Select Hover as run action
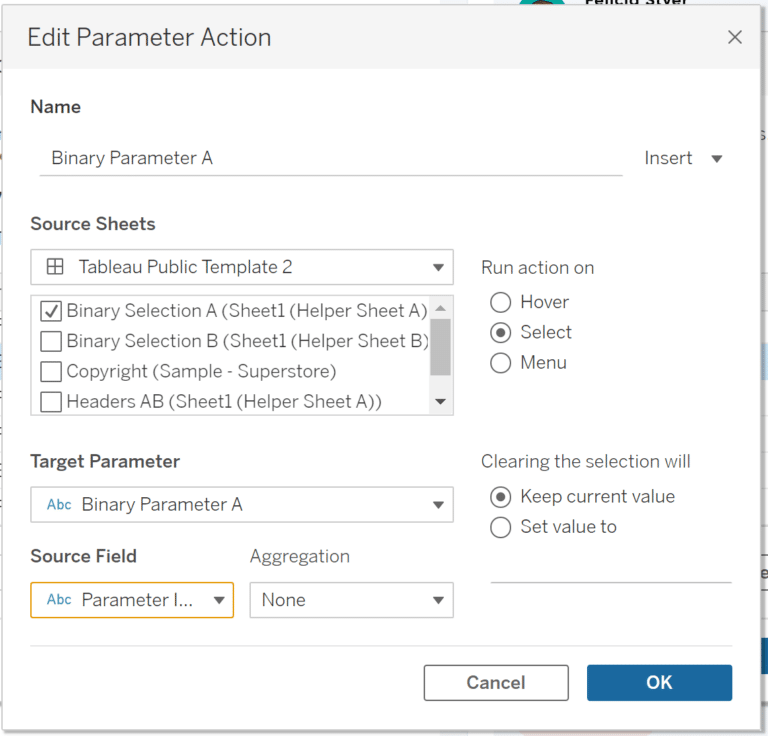The image size is (768, 736). pos(501,303)
